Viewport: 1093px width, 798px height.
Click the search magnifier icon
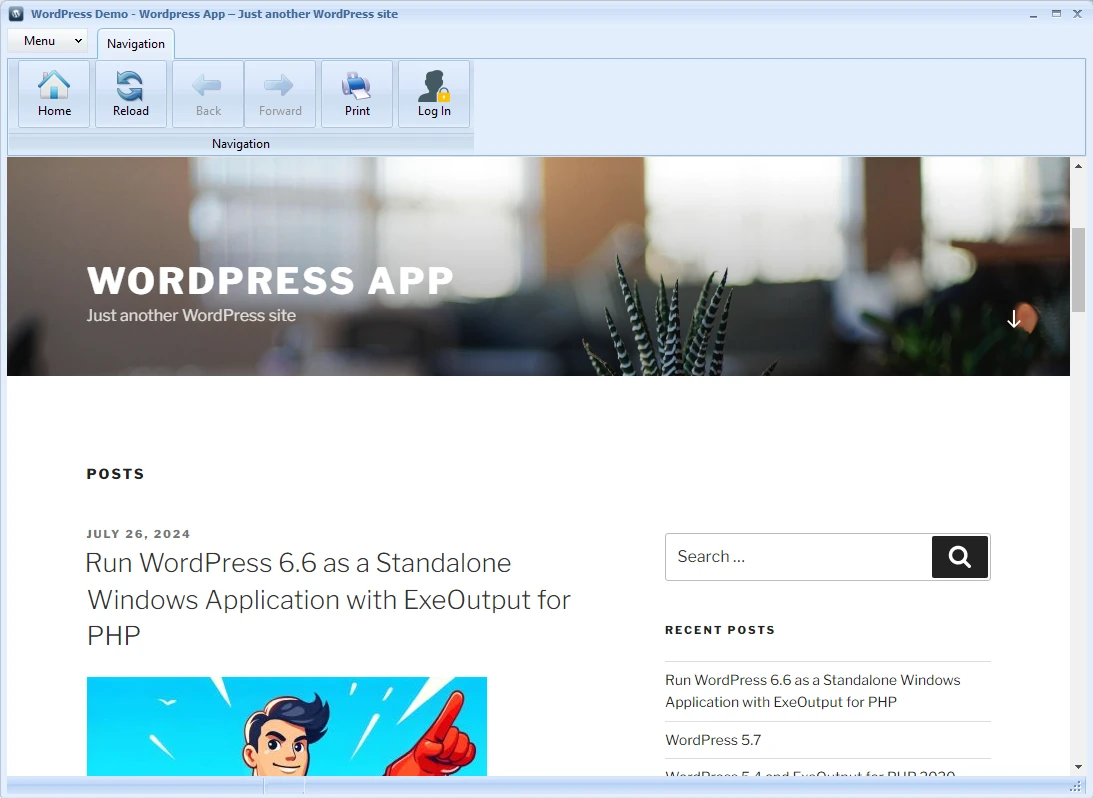(959, 557)
